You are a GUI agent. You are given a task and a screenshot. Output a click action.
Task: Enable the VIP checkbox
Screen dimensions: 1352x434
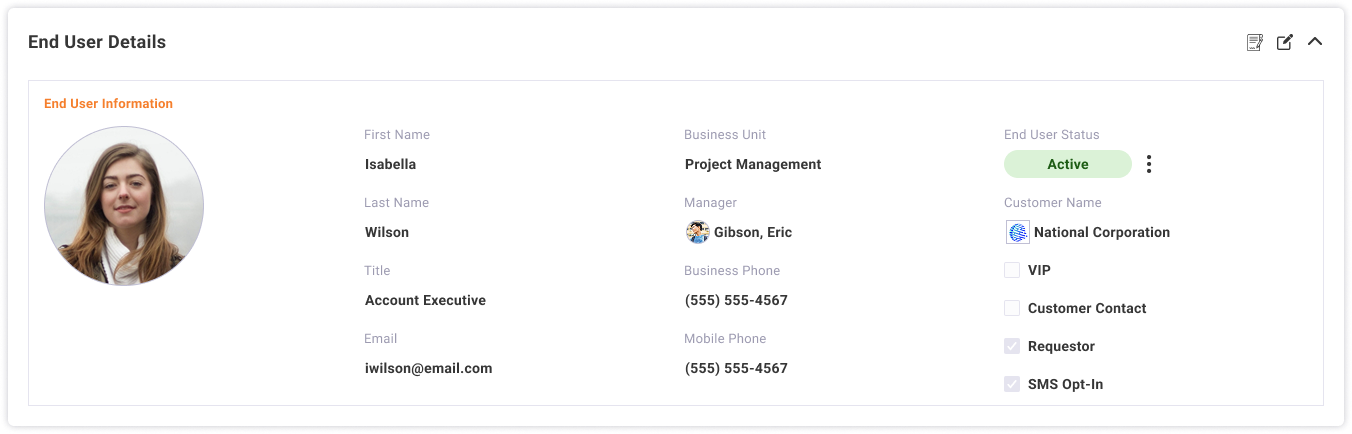(1012, 270)
